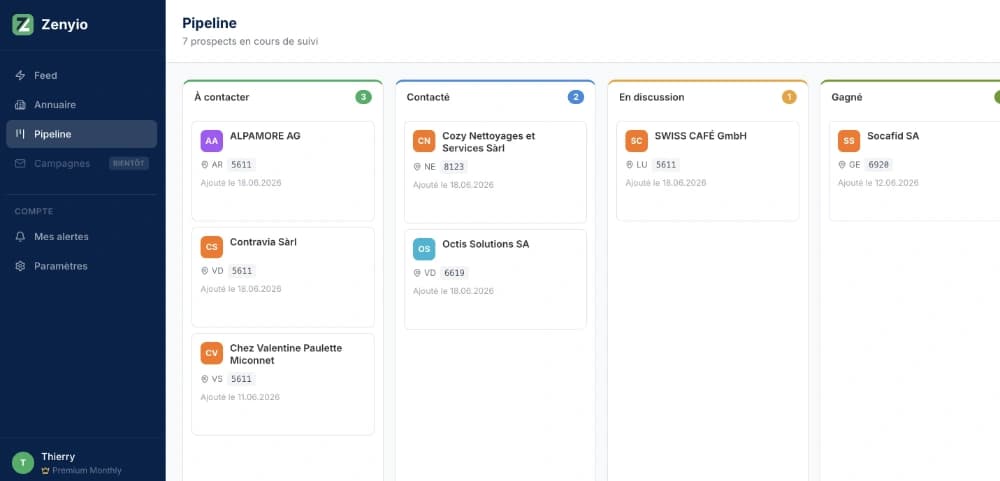The height and width of the screenshot is (481, 1000).
Task: Click code 5611 on Contravia Sàrl card
Action: [242, 270]
